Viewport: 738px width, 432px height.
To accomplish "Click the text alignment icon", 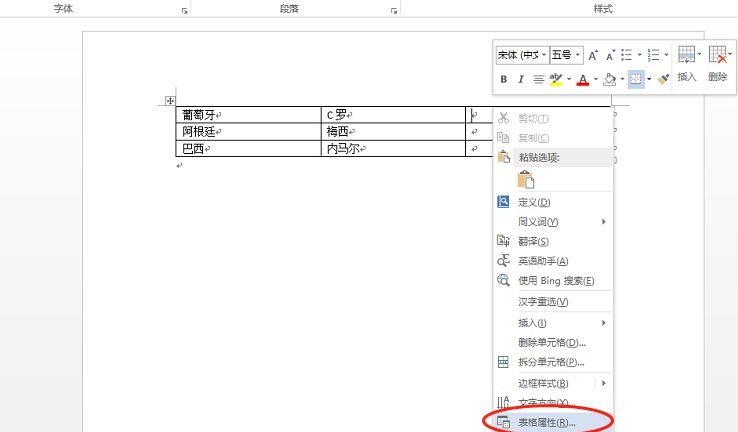I will point(538,79).
